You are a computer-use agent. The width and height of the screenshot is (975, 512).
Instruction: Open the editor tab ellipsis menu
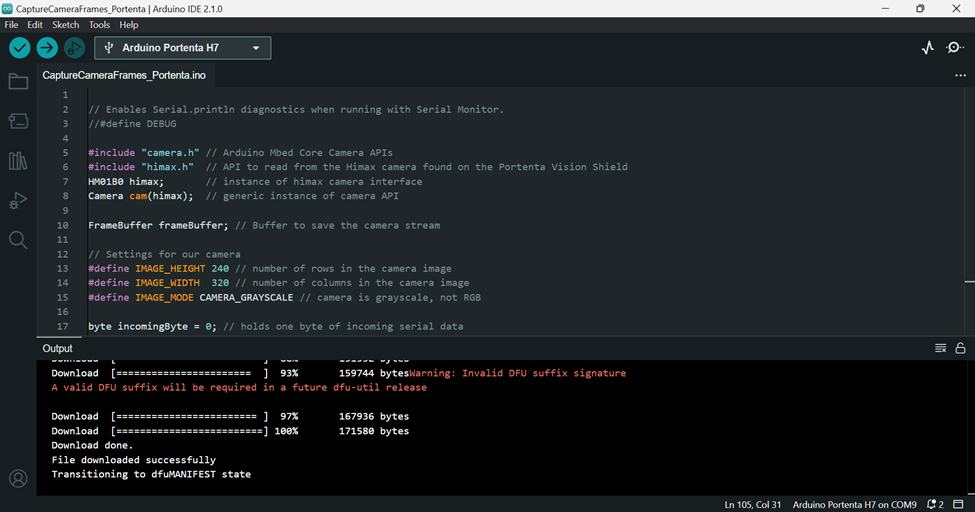[960, 75]
